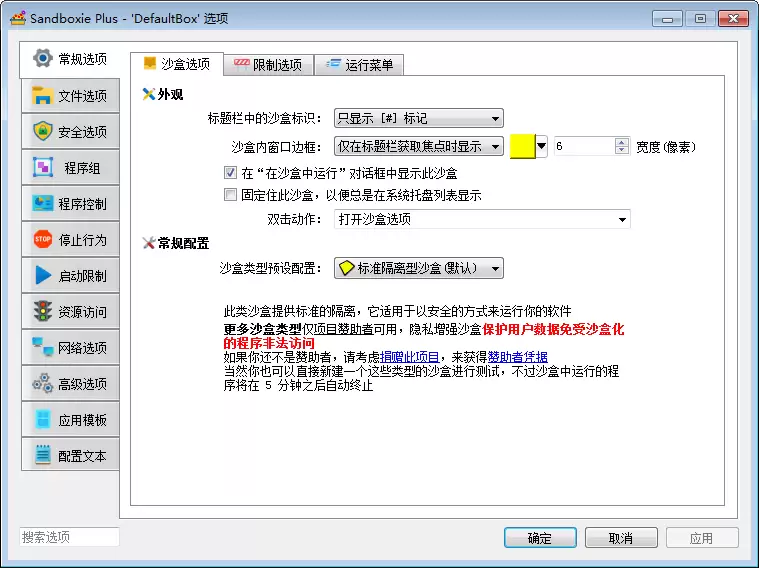Image resolution: width=759 pixels, height=568 pixels.
Task: Click the Sandboxie Plus title bar icon
Action: click(x=18, y=18)
